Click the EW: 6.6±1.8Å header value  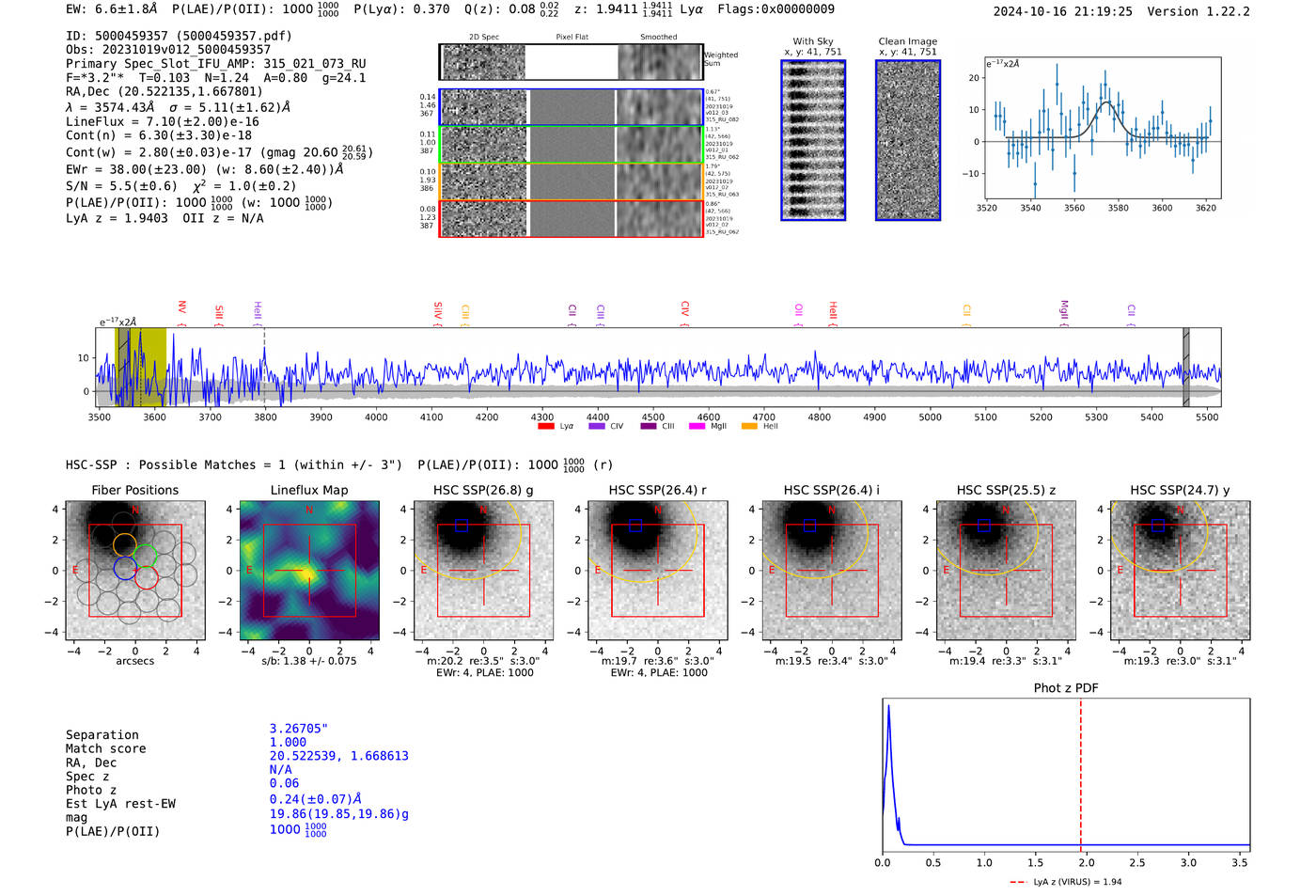pos(112,9)
